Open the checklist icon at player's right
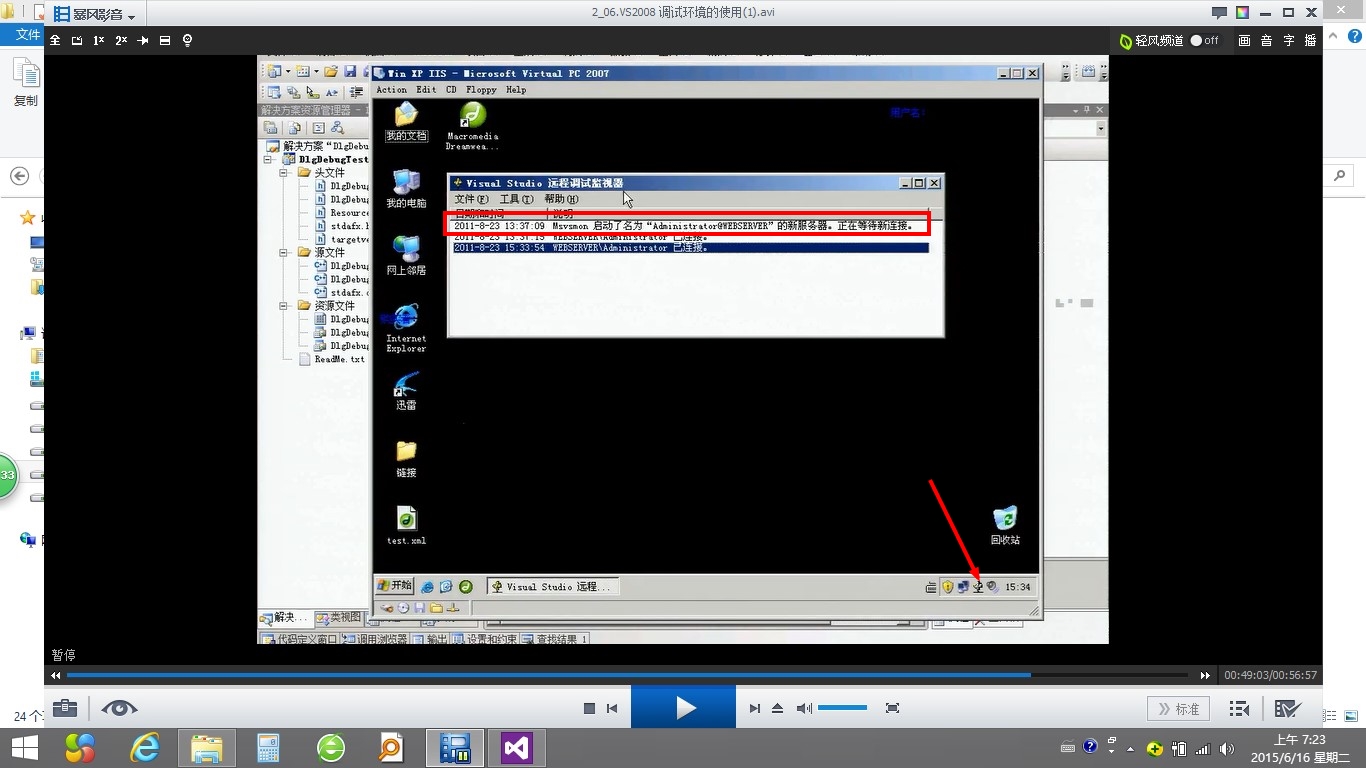The width and height of the screenshot is (1366, 768). click(x=1288, y=708)
